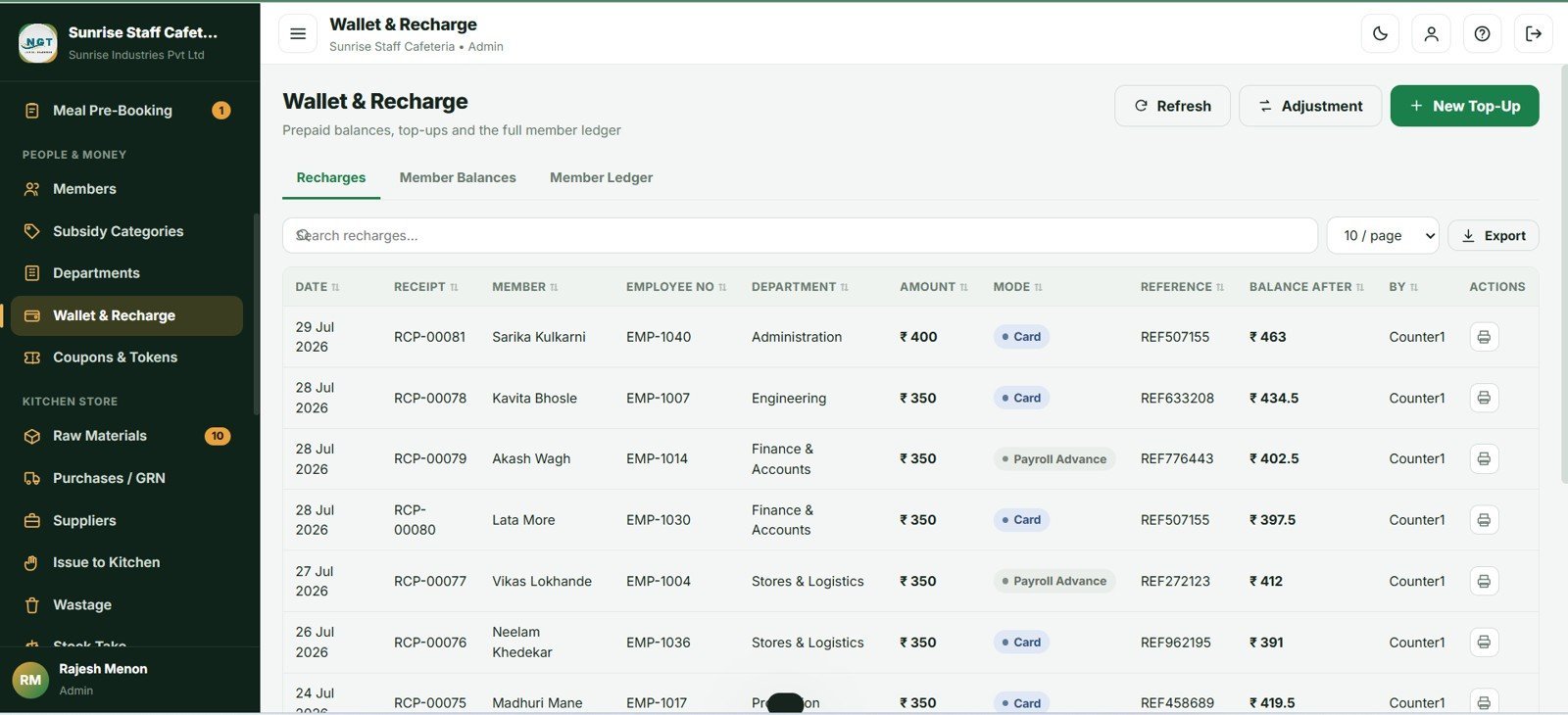Click receipt number RCP-00081
The width and height of the screenshot is (1568, 715).
click(430, 337)
